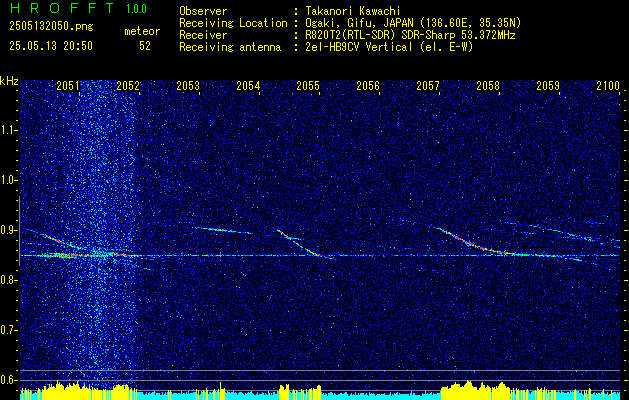
Task: Click the 2051 time marker
Action: coord(68,86)
